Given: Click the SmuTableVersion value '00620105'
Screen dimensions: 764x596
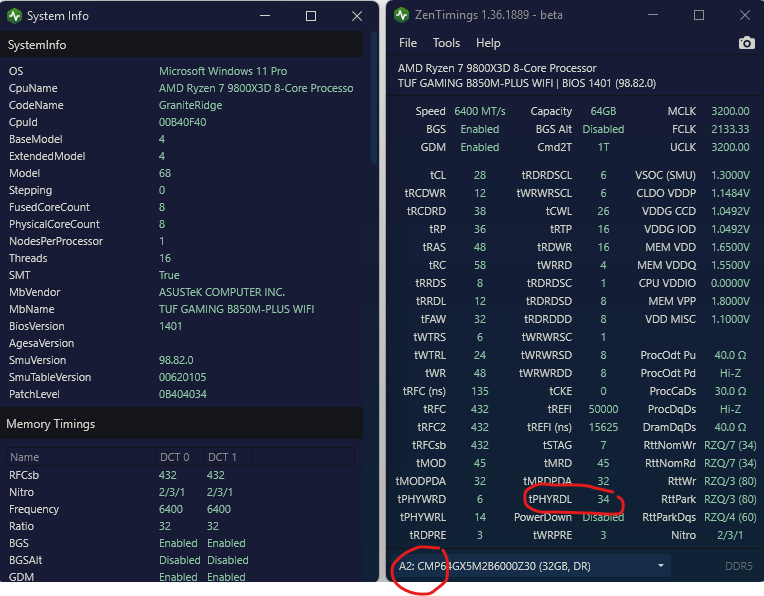Looking at the screenshot, I should [x=183, y=378].
